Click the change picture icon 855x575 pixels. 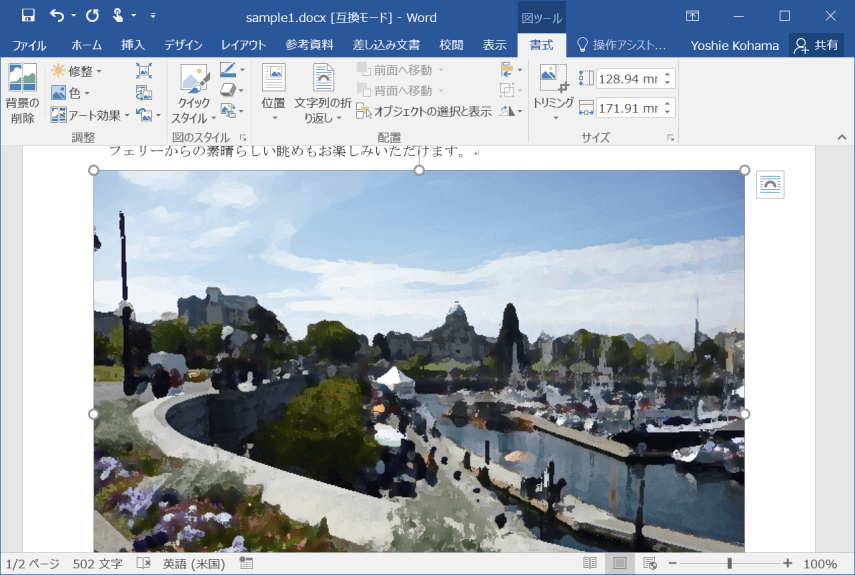pyautogui.click(x=144, y=93)
